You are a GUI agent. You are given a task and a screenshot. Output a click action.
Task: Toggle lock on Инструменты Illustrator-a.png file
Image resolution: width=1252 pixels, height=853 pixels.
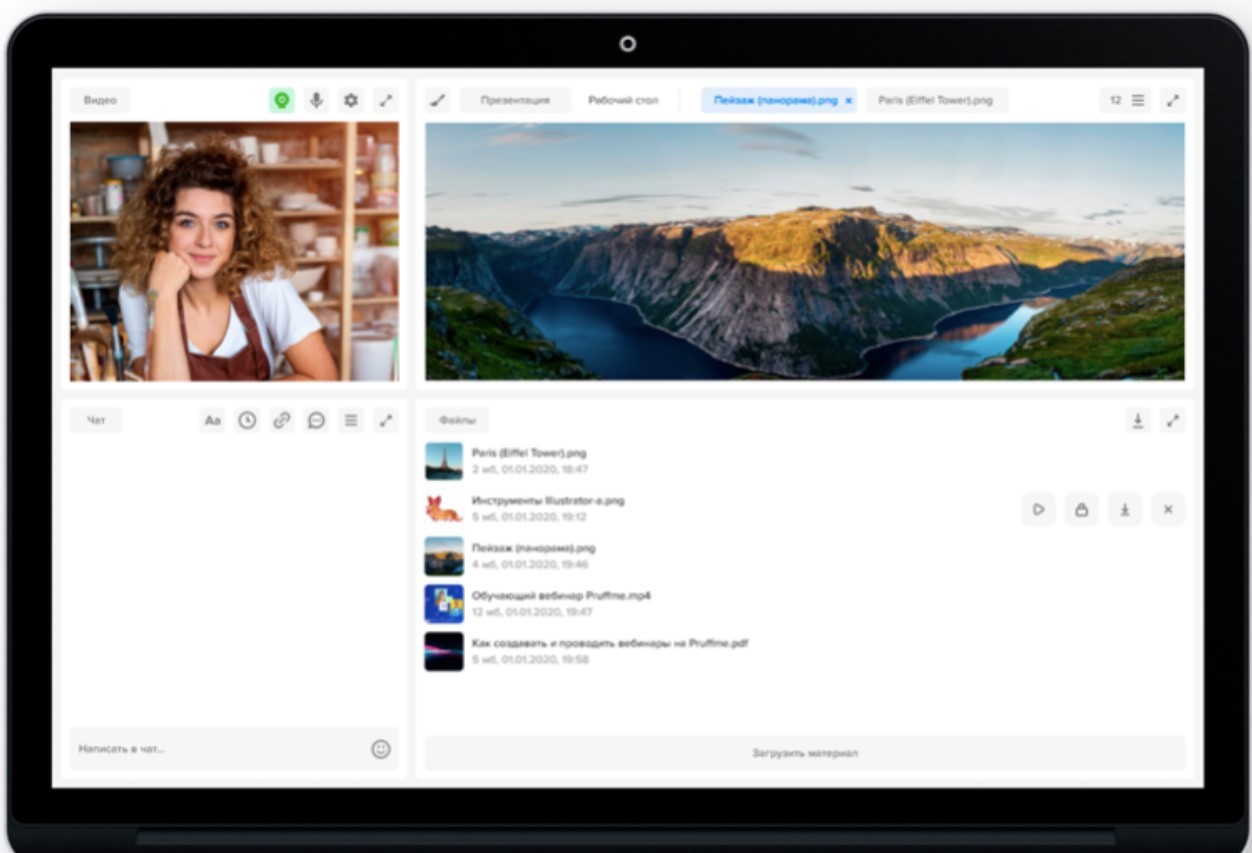tap(1081, 509)
